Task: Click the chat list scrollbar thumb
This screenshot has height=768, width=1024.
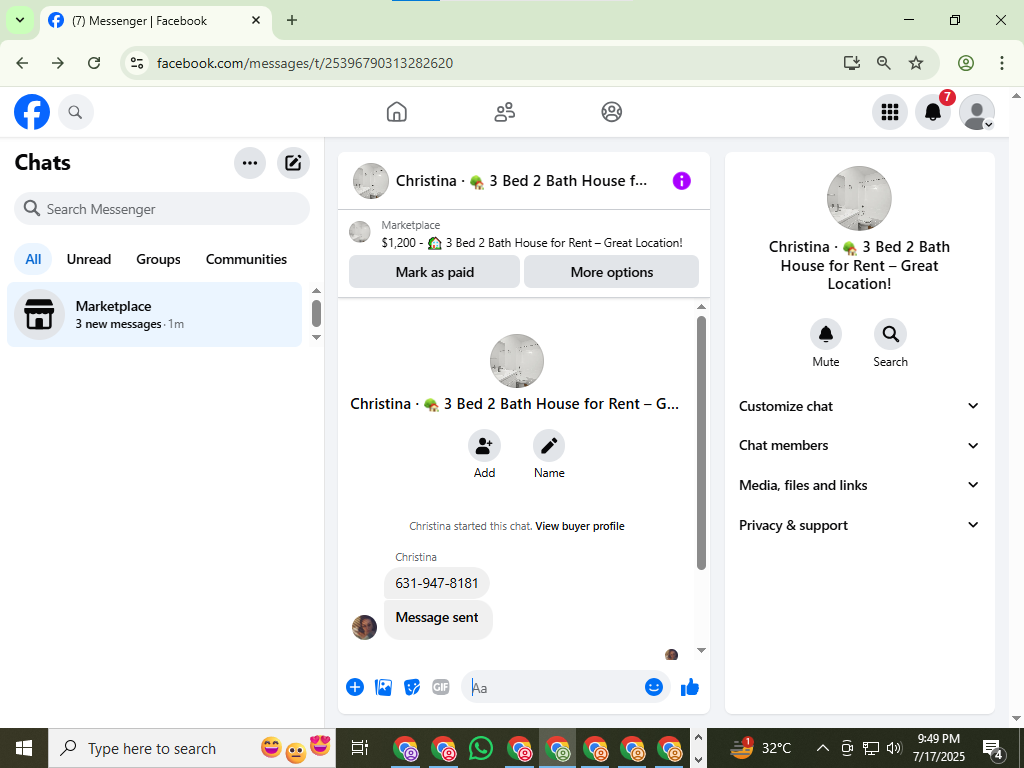Action: click(316, 313)
